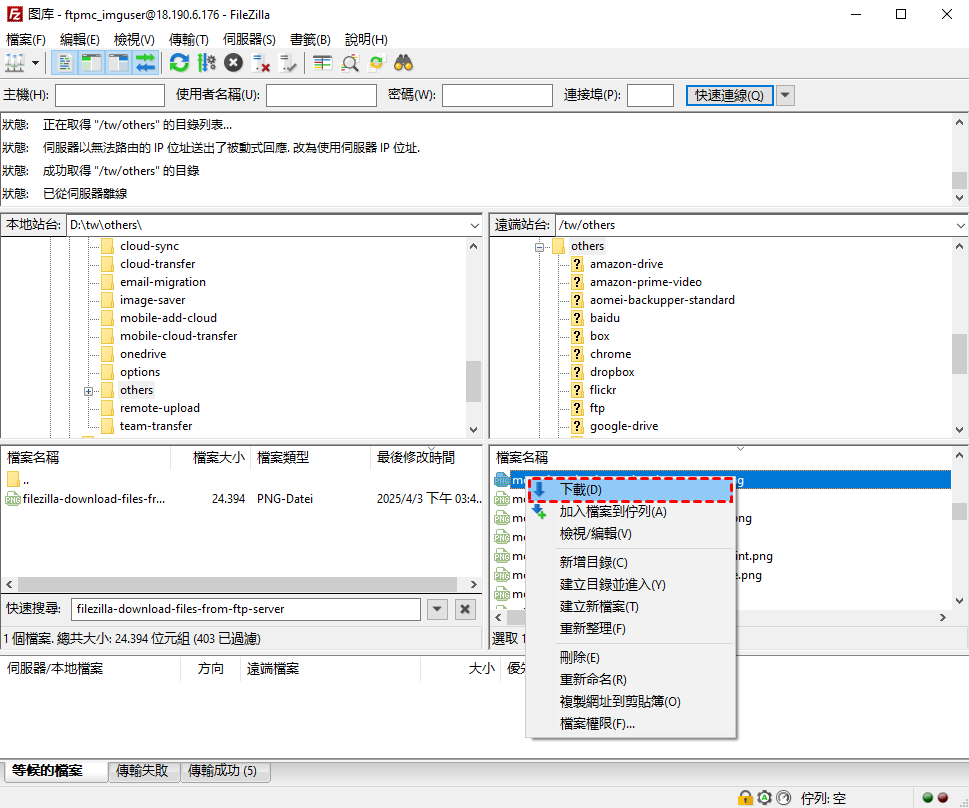Open the 說明(H) menu

pos(366,40)
